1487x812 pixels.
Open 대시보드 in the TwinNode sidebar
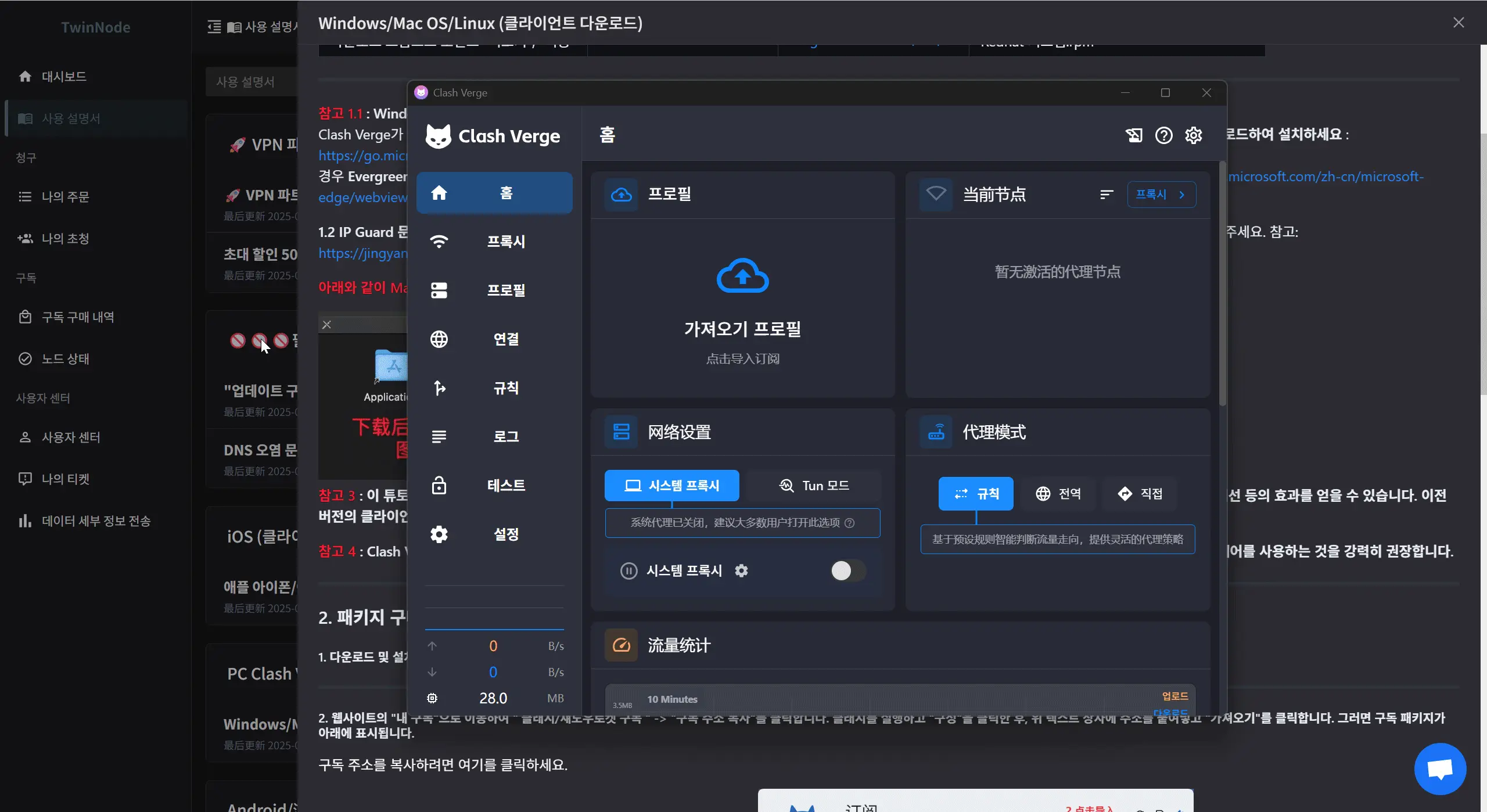(63, 76)
